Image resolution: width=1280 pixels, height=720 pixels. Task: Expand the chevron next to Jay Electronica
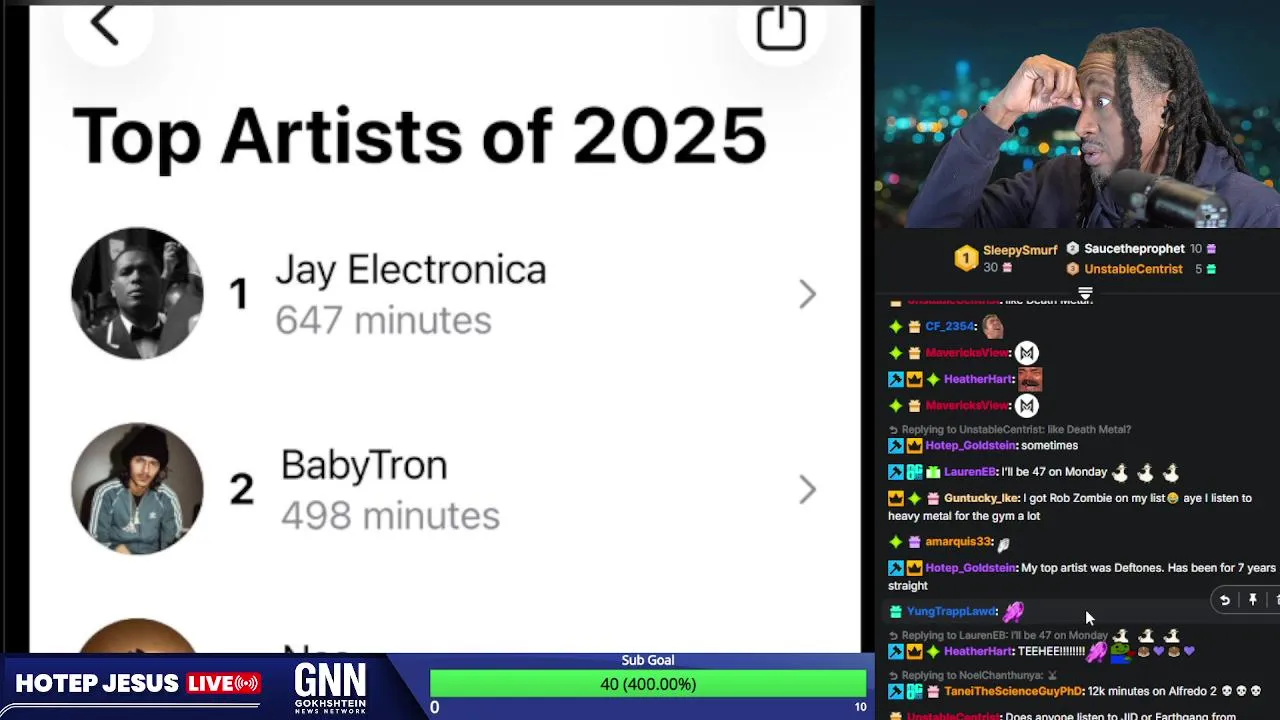coord(808,294)
